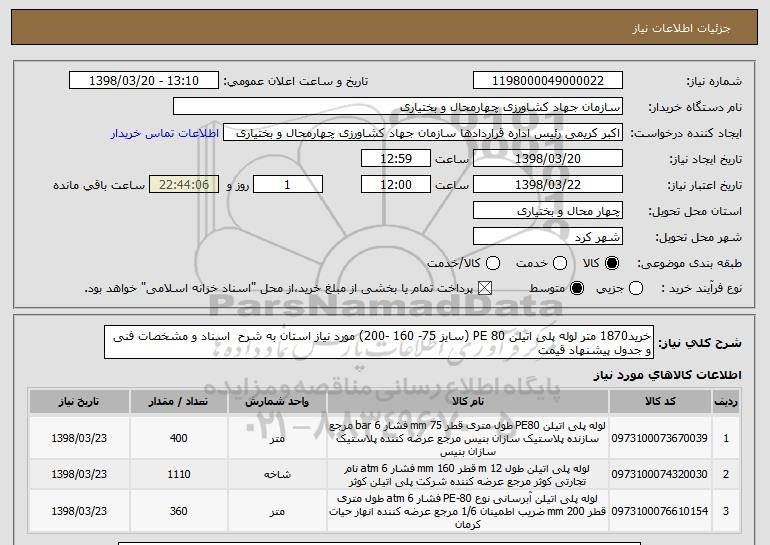The image size is (770, 545).
Task: Click quantity 360 in row 3
Action: point(178,511)
